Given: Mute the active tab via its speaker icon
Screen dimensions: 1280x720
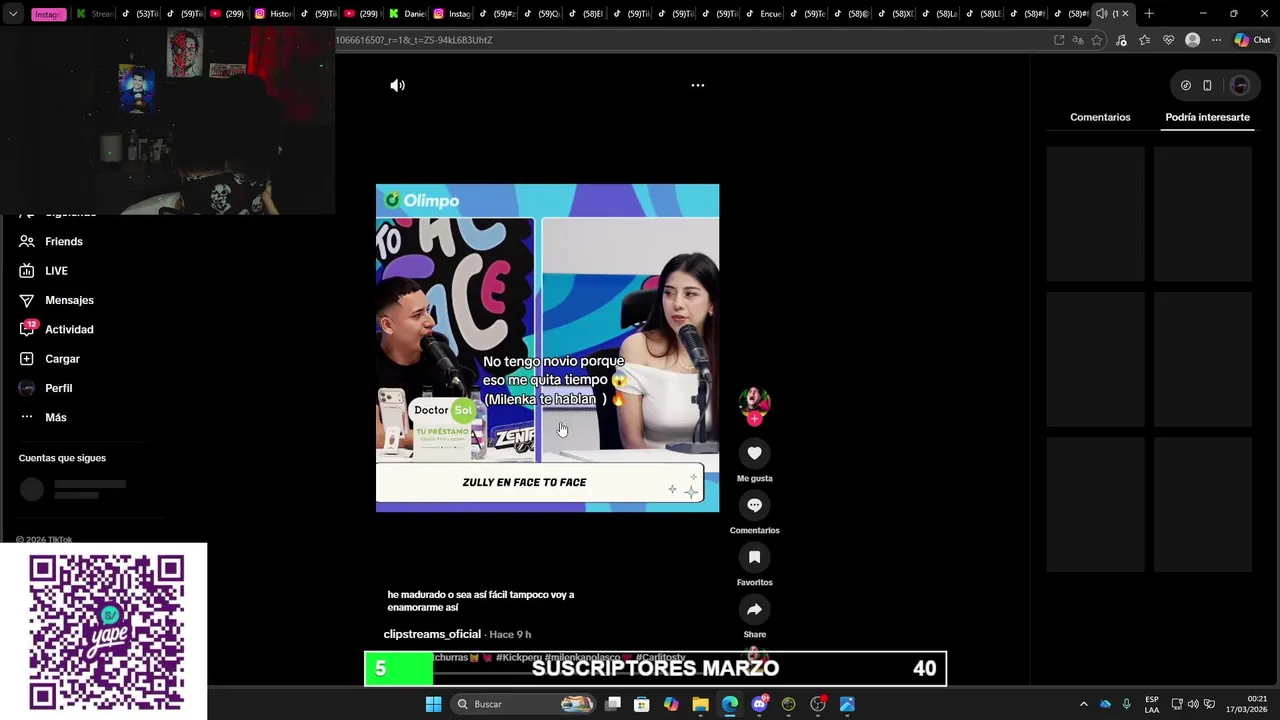Looking at the screenshot, I should tap(1101, 14).
